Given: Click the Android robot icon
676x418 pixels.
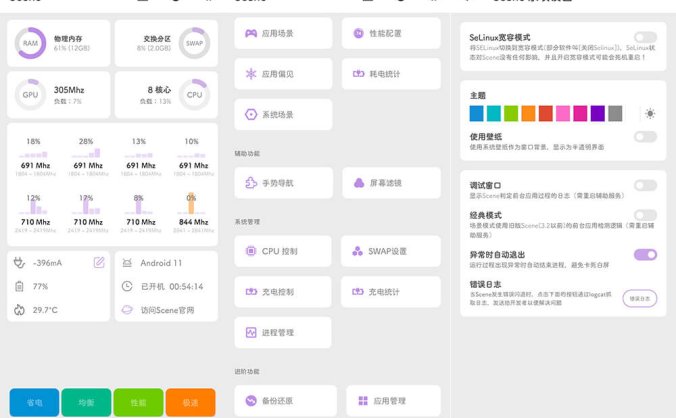Looking at the screenshot, I should [127, 262].
